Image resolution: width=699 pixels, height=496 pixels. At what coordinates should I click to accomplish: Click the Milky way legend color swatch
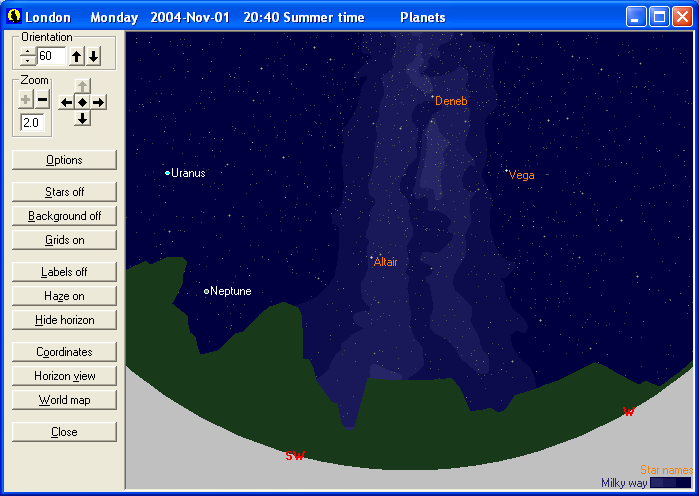click(670, 483)
